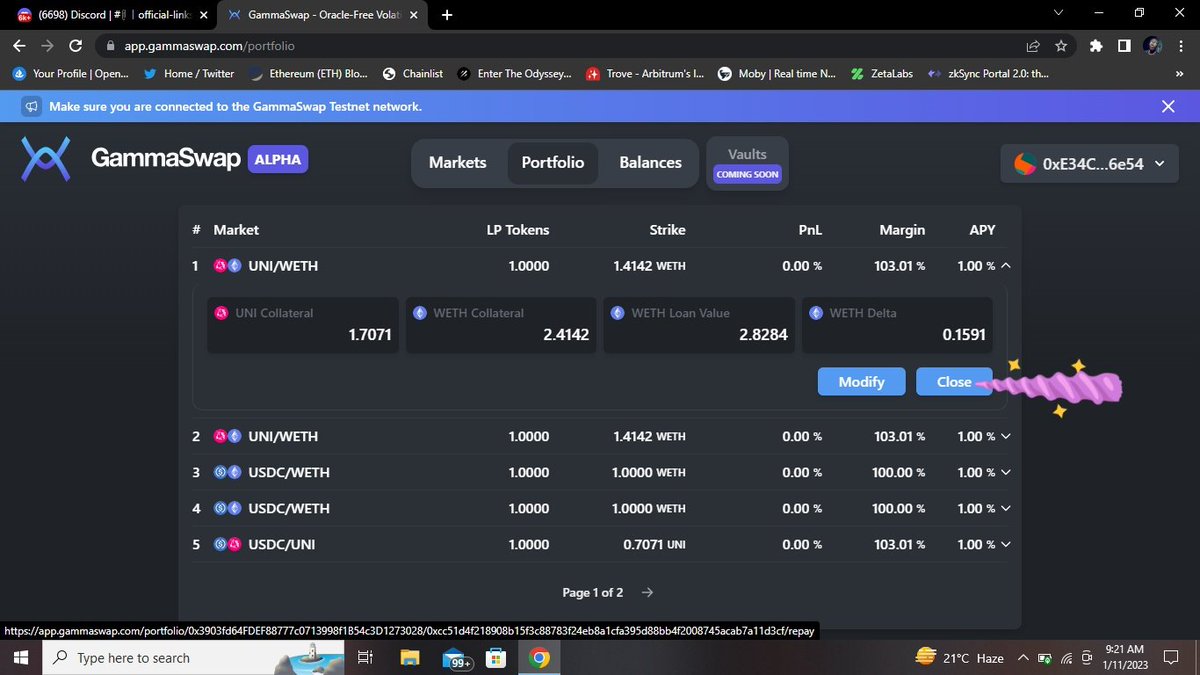Image resolution: width=1200 pixels, height=675 pixels.
Task: Expand the USDC/UNI position row
Action: point(1005,544)
